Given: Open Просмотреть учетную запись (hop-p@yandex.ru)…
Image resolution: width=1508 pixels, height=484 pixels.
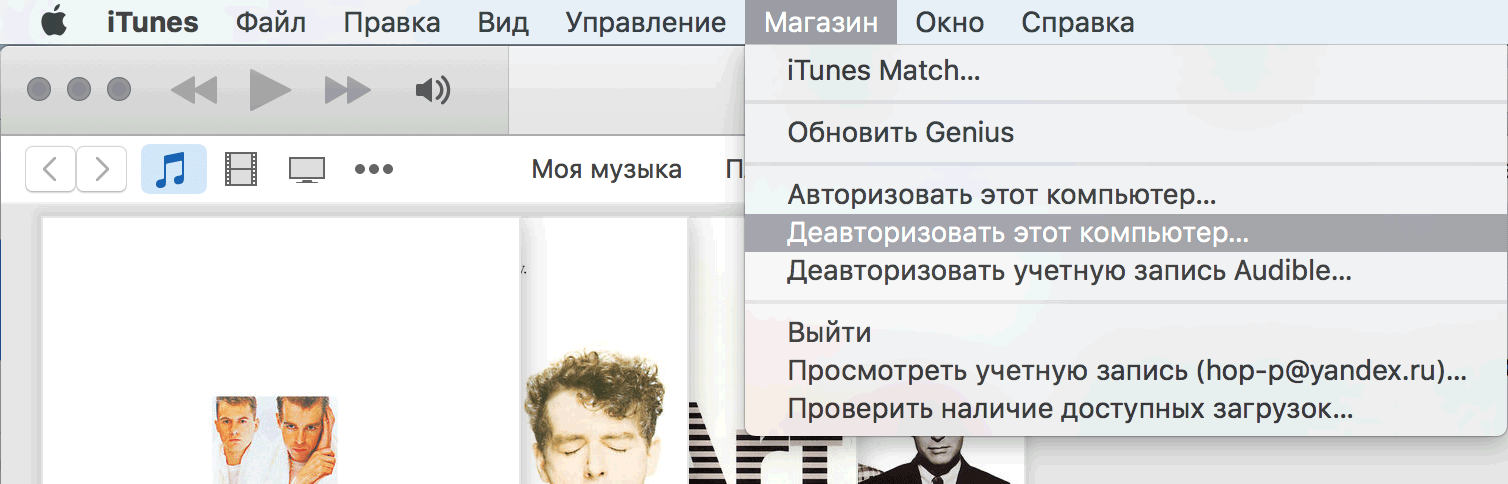Looking at the screenshot, I should [1126, 371].
